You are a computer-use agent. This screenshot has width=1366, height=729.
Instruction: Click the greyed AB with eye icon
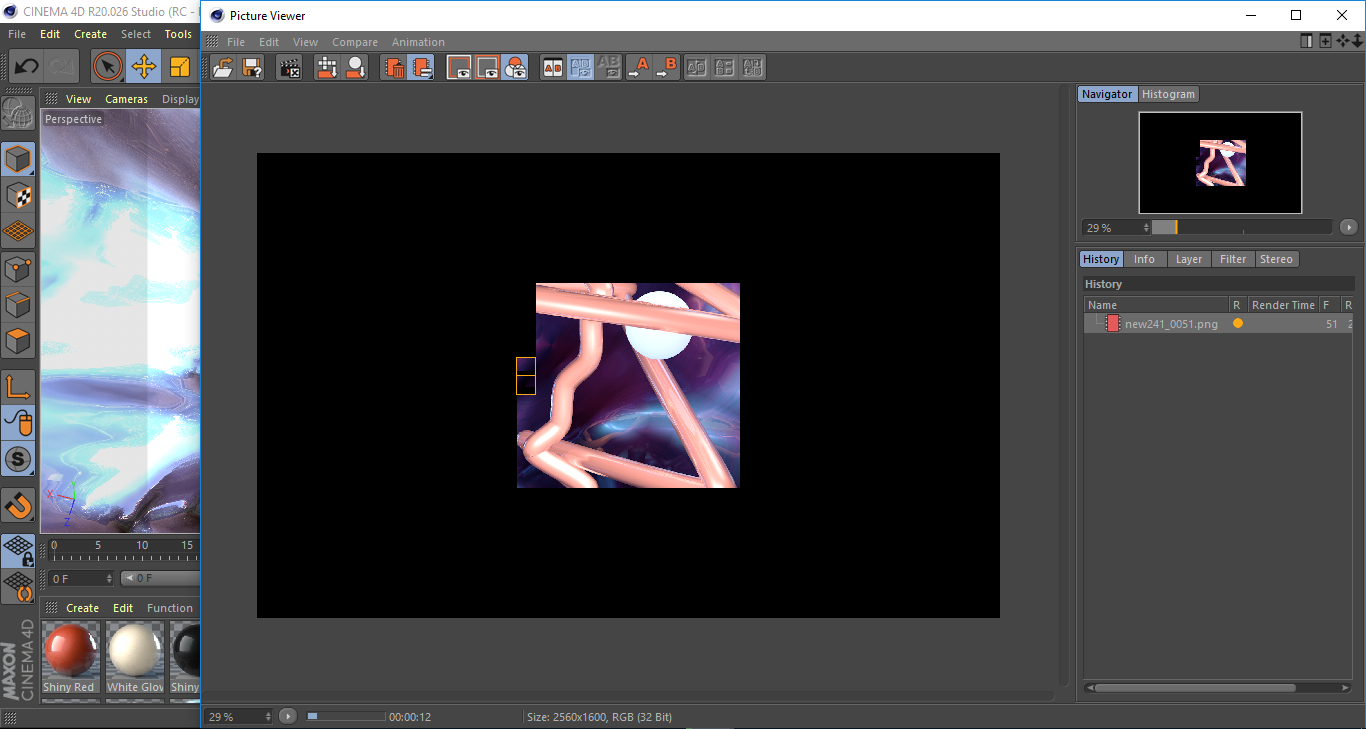608,68
